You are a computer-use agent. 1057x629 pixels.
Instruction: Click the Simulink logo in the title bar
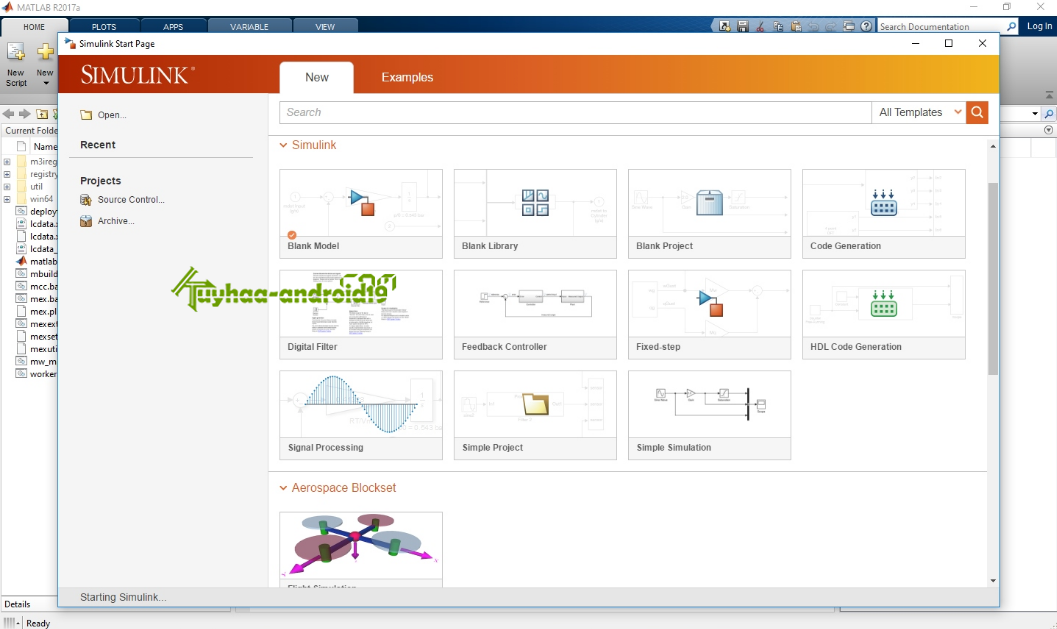pyautogui.click(x=70, y=43)
